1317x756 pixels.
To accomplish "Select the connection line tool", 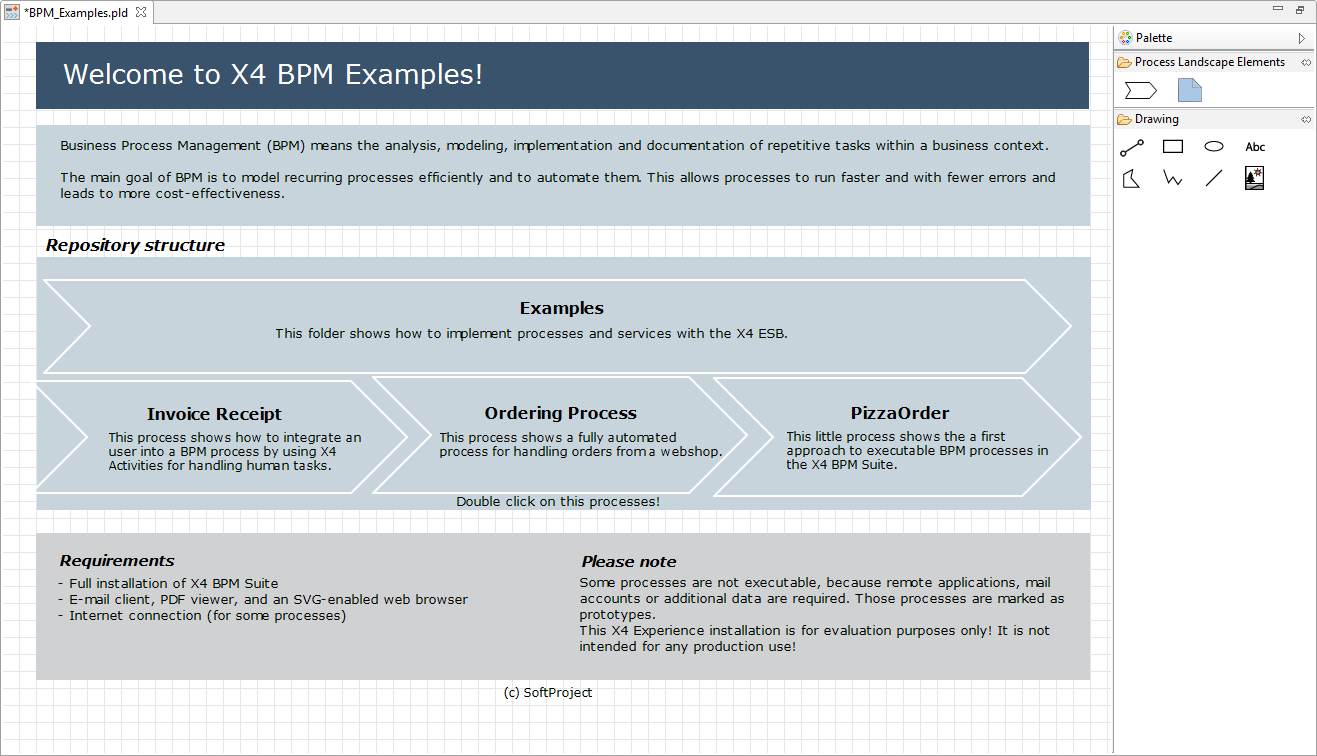I will 1131,148.
